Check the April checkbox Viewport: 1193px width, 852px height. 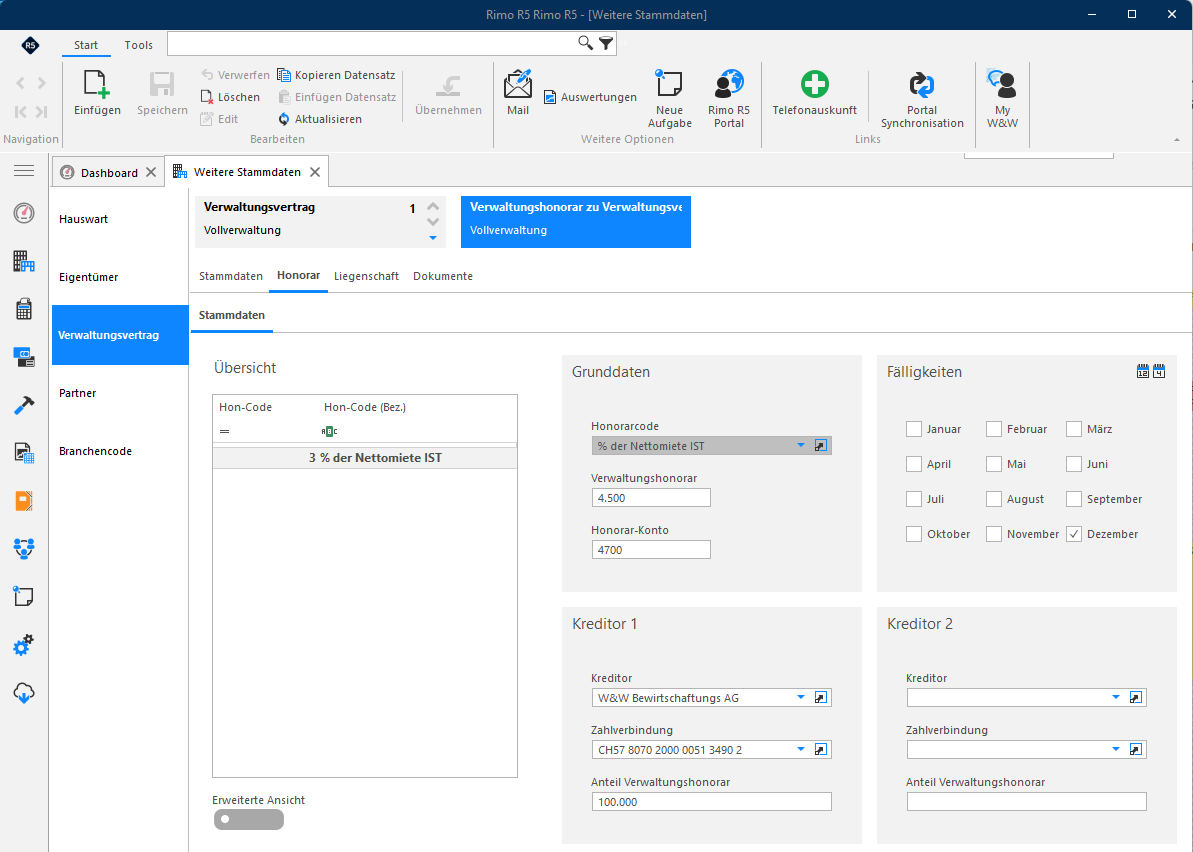tap(914, 464)
